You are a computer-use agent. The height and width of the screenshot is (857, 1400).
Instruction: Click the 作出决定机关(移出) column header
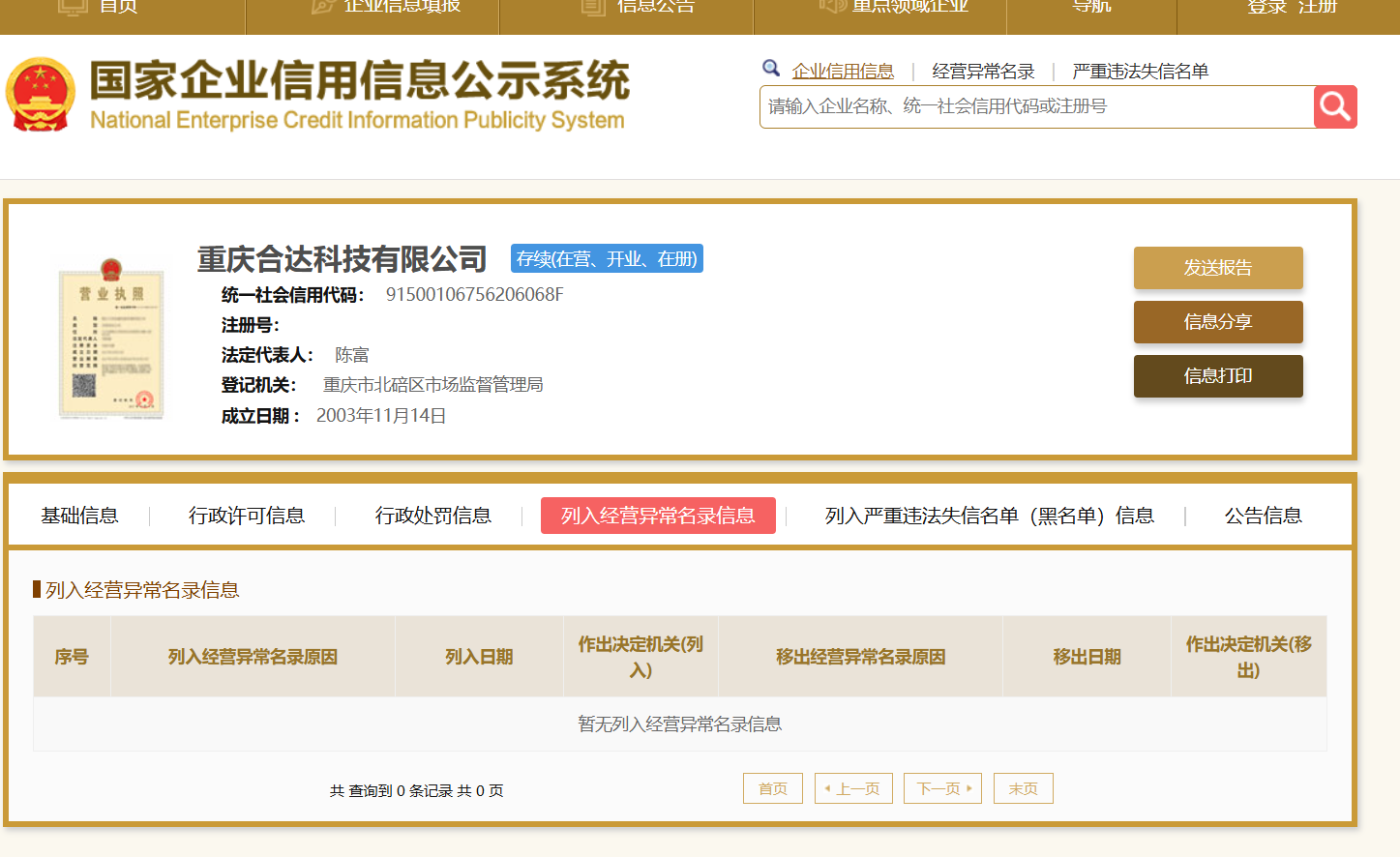click(1249, 657)
